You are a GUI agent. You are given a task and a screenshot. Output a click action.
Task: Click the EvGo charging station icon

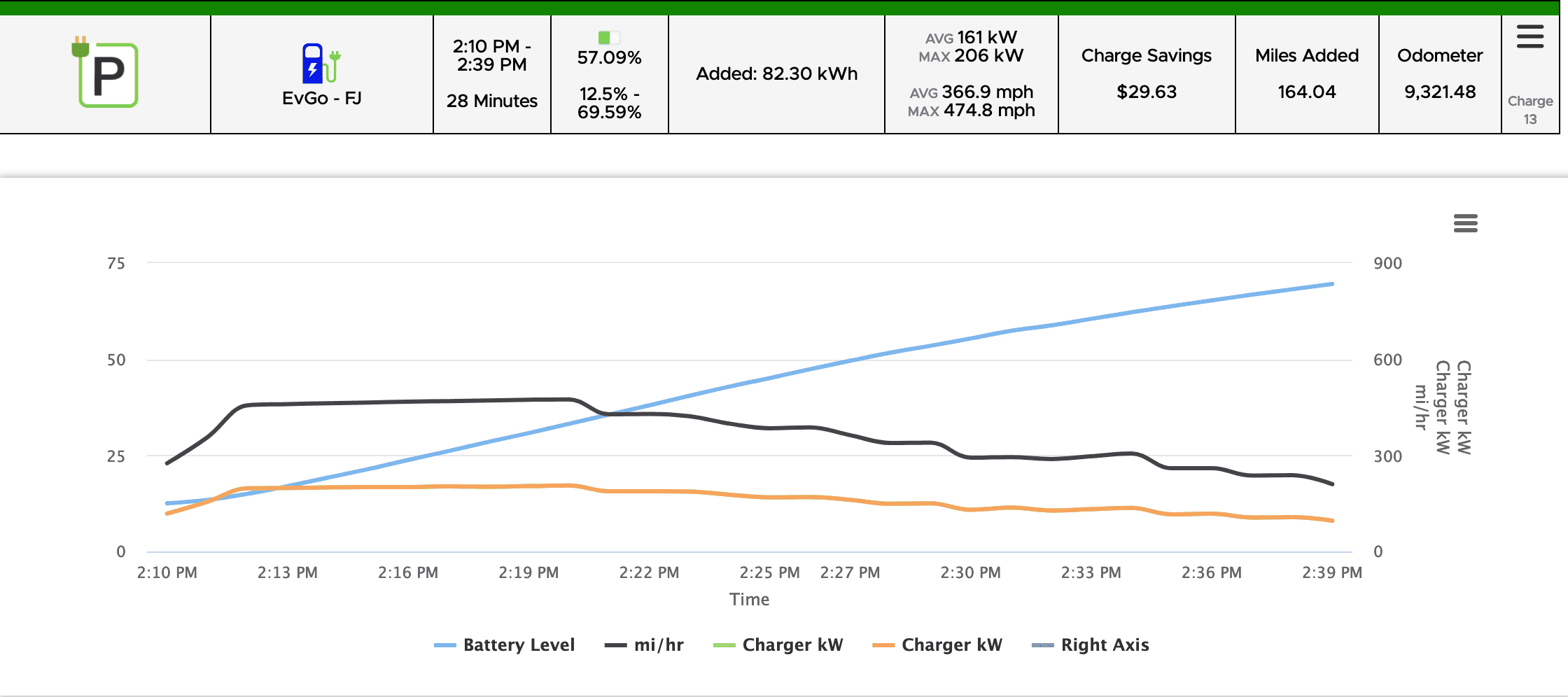[x=321, y=63]
